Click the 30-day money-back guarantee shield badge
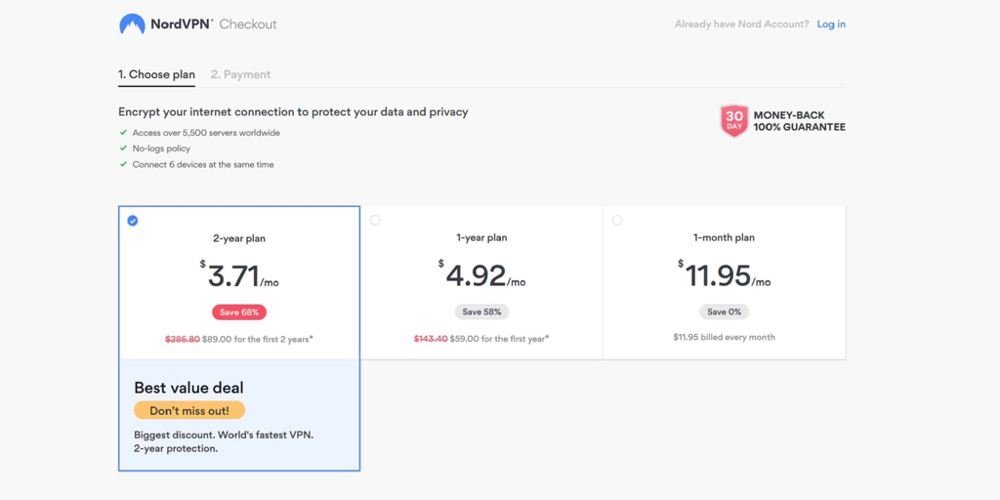This screenshot has height=500, width=1000. coord(734,121)
